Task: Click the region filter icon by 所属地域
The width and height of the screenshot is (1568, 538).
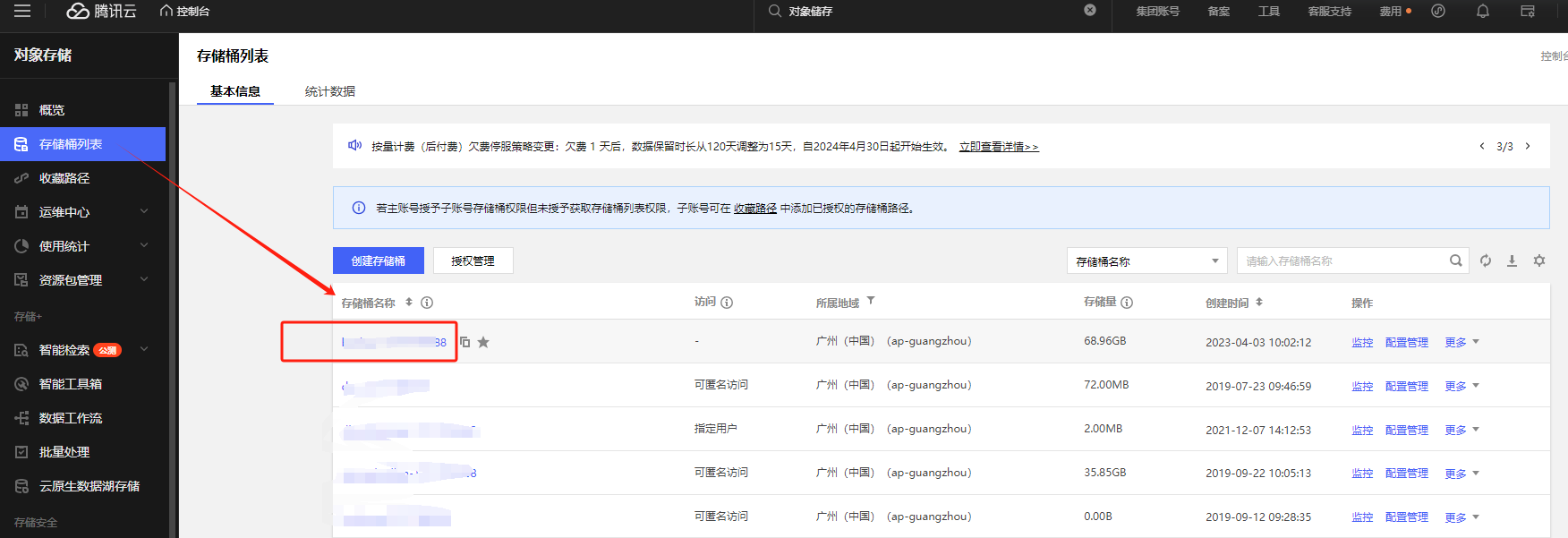Action: 871,302
